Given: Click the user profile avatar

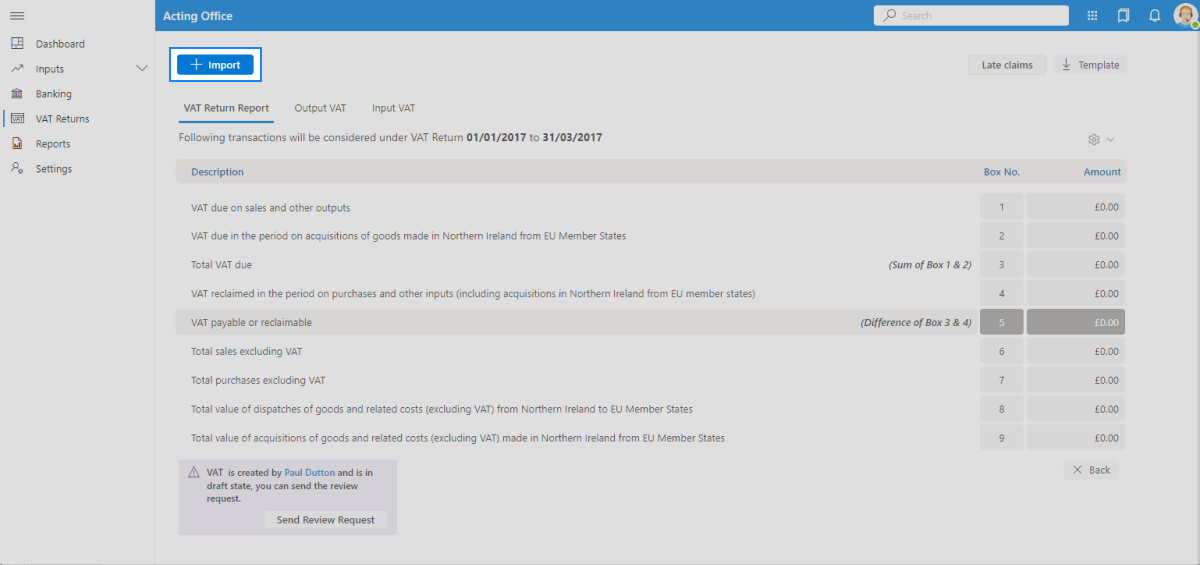Looking at the screenshot, I should pos(1183,15).
